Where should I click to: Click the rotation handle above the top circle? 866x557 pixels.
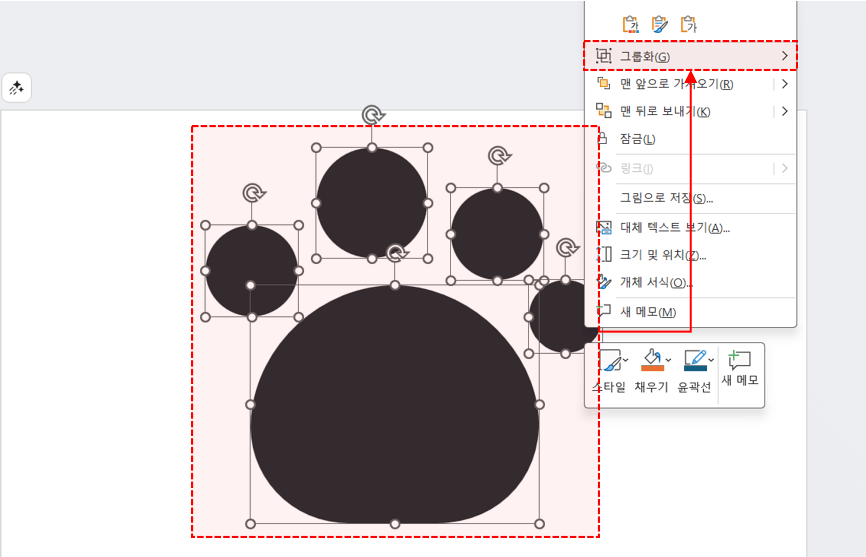pos(373,115)
